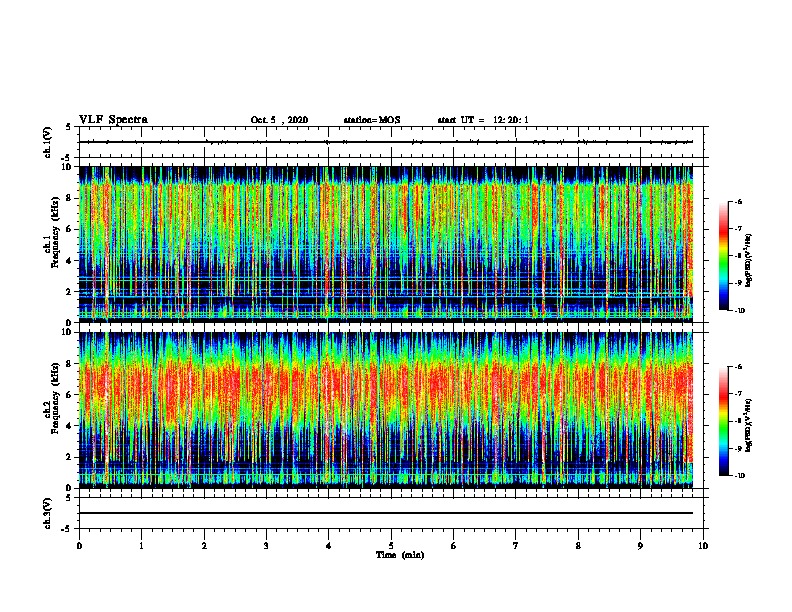Click the "10" kHz tick on ch.1 spectrogram

coord(67,167)
